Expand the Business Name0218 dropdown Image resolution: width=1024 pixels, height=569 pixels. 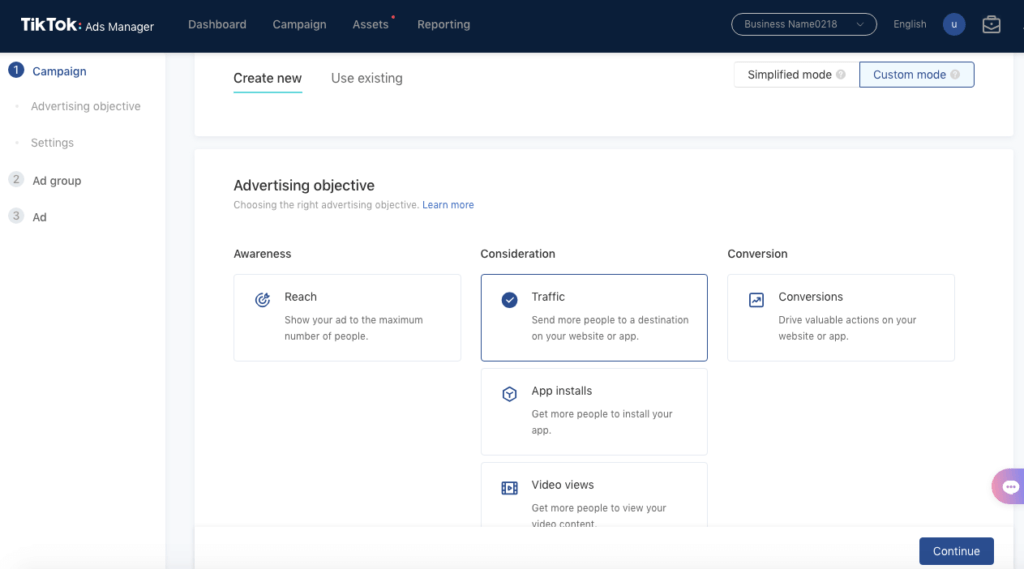tap(804, 25)
